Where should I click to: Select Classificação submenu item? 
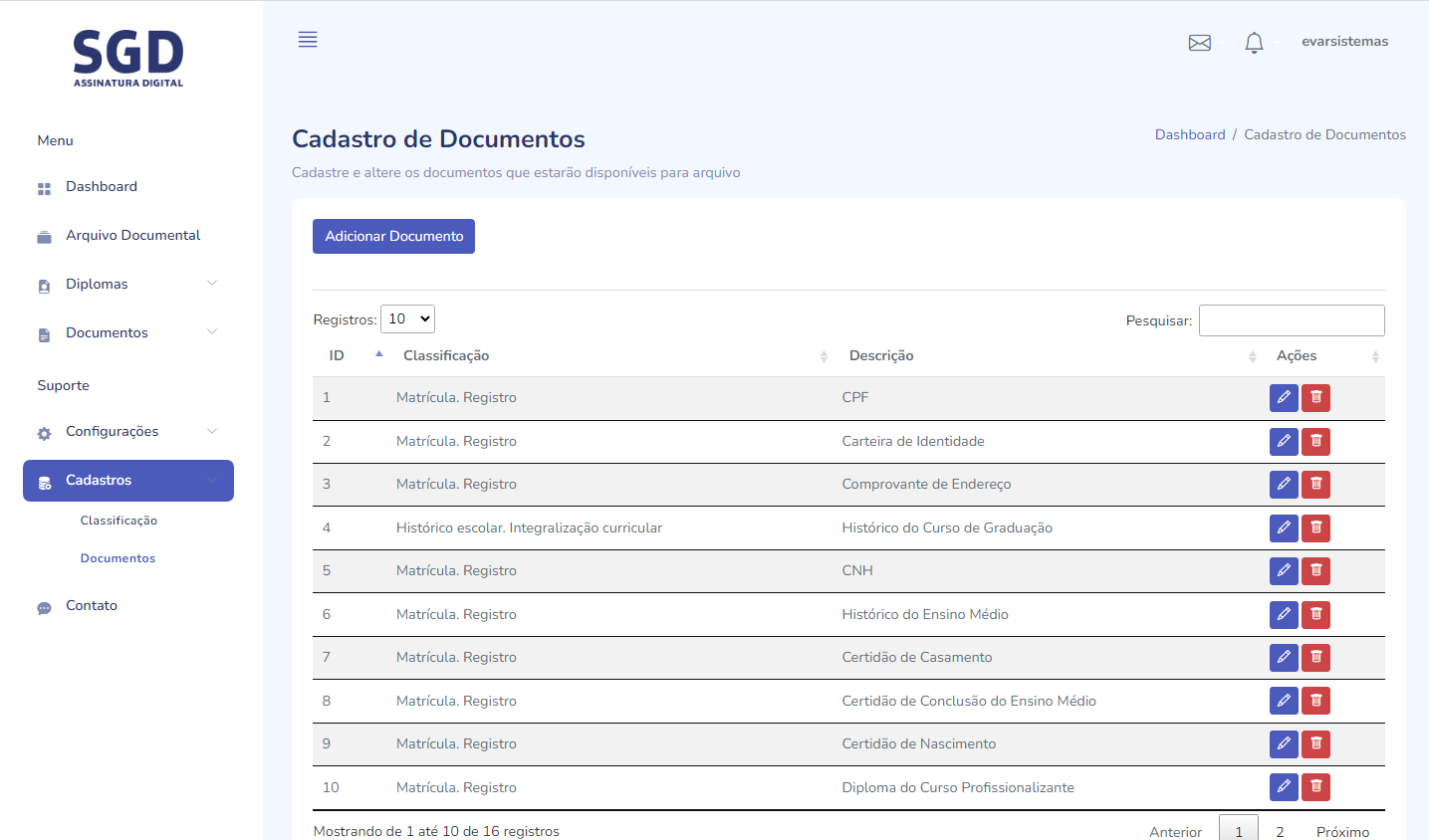(119, 521)
